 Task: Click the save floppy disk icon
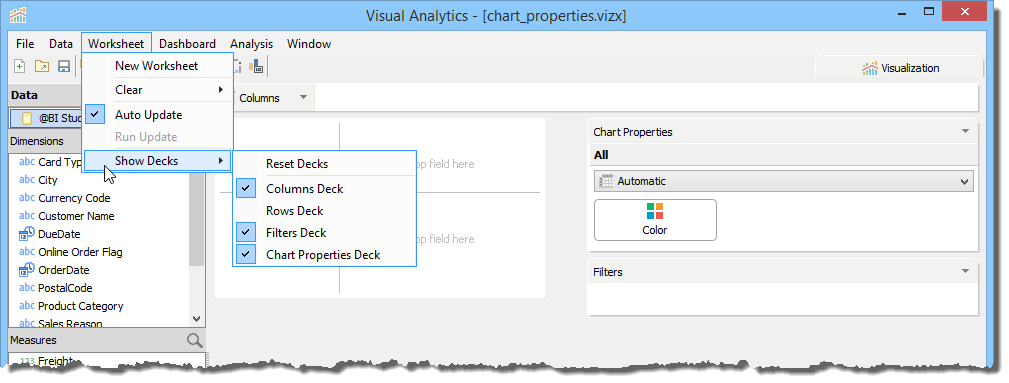click(64, 66)
